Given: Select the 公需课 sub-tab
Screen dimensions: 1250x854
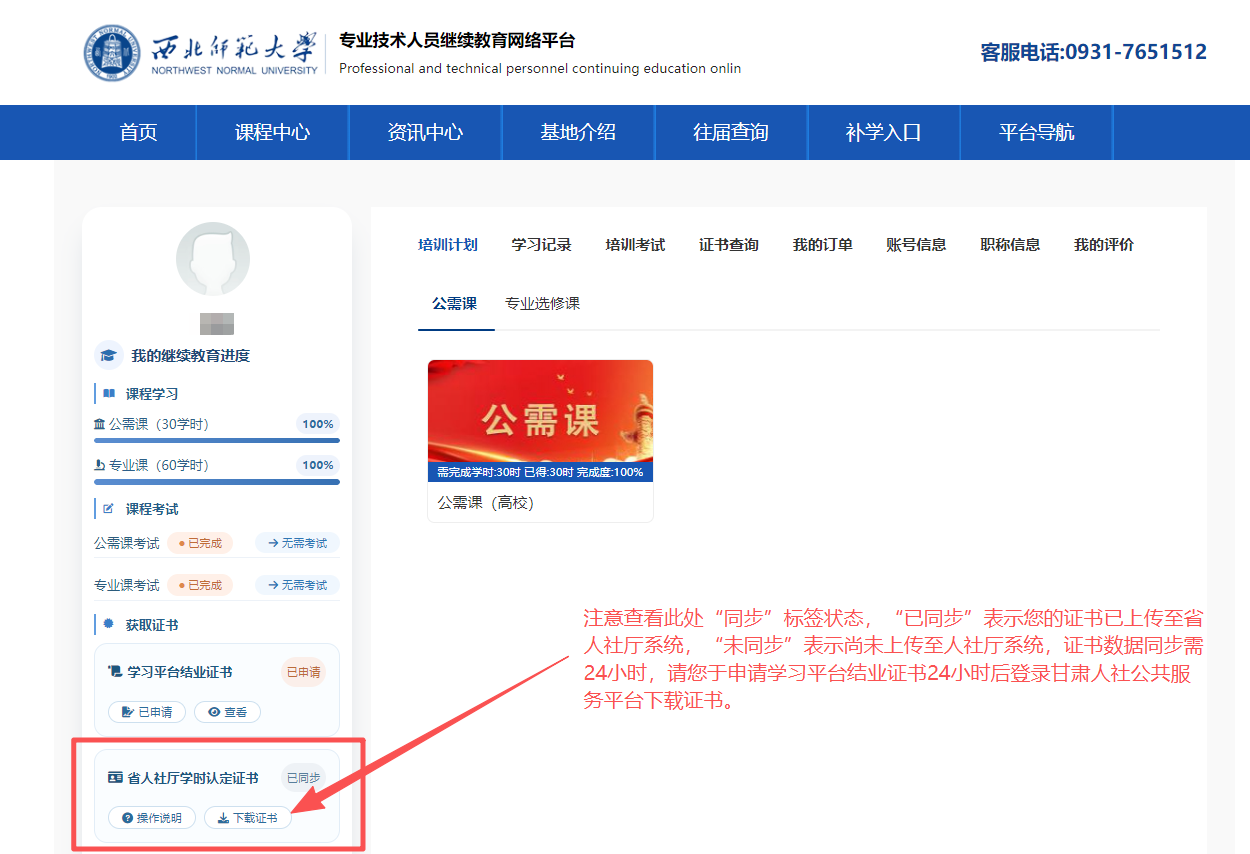Looking at the screenshot, I should pyautogui.click(x=455, y=303).
